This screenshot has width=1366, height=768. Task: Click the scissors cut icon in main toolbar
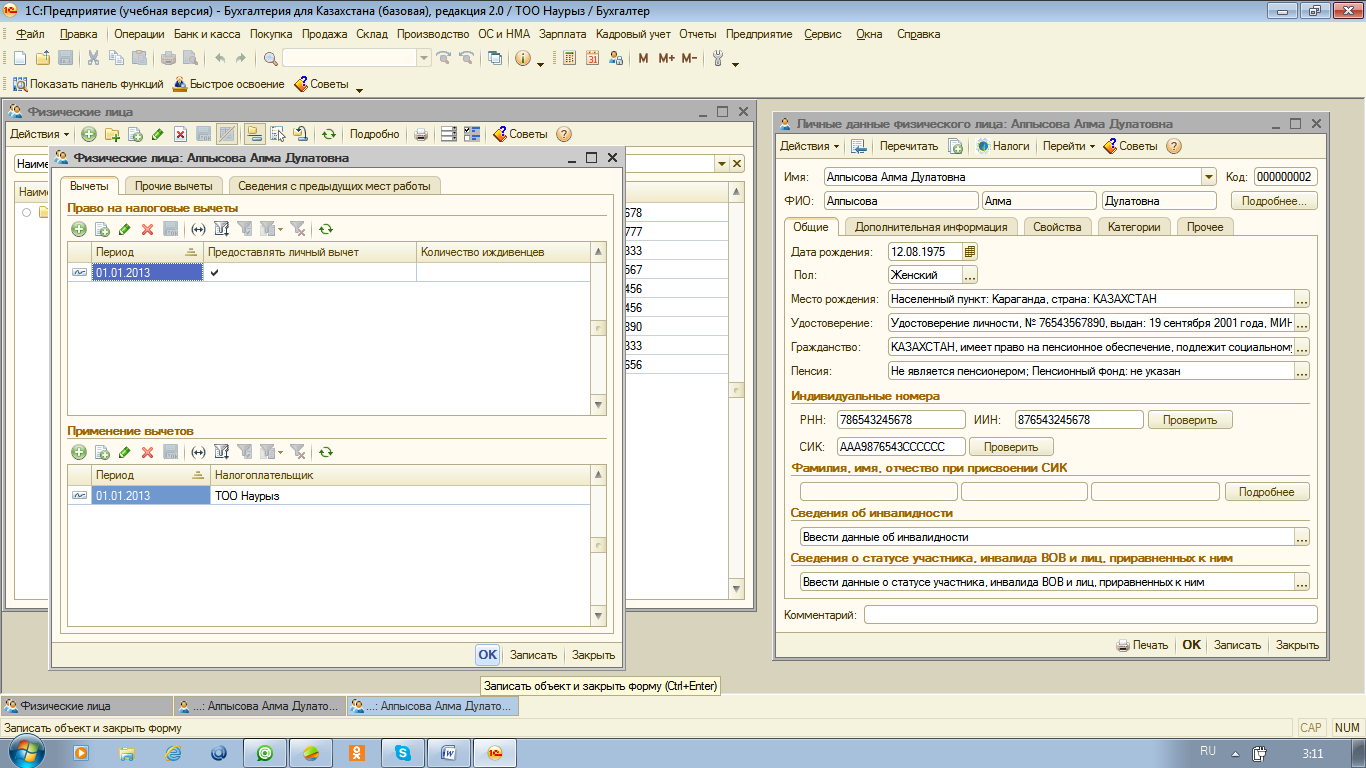(x=94, y=58)
